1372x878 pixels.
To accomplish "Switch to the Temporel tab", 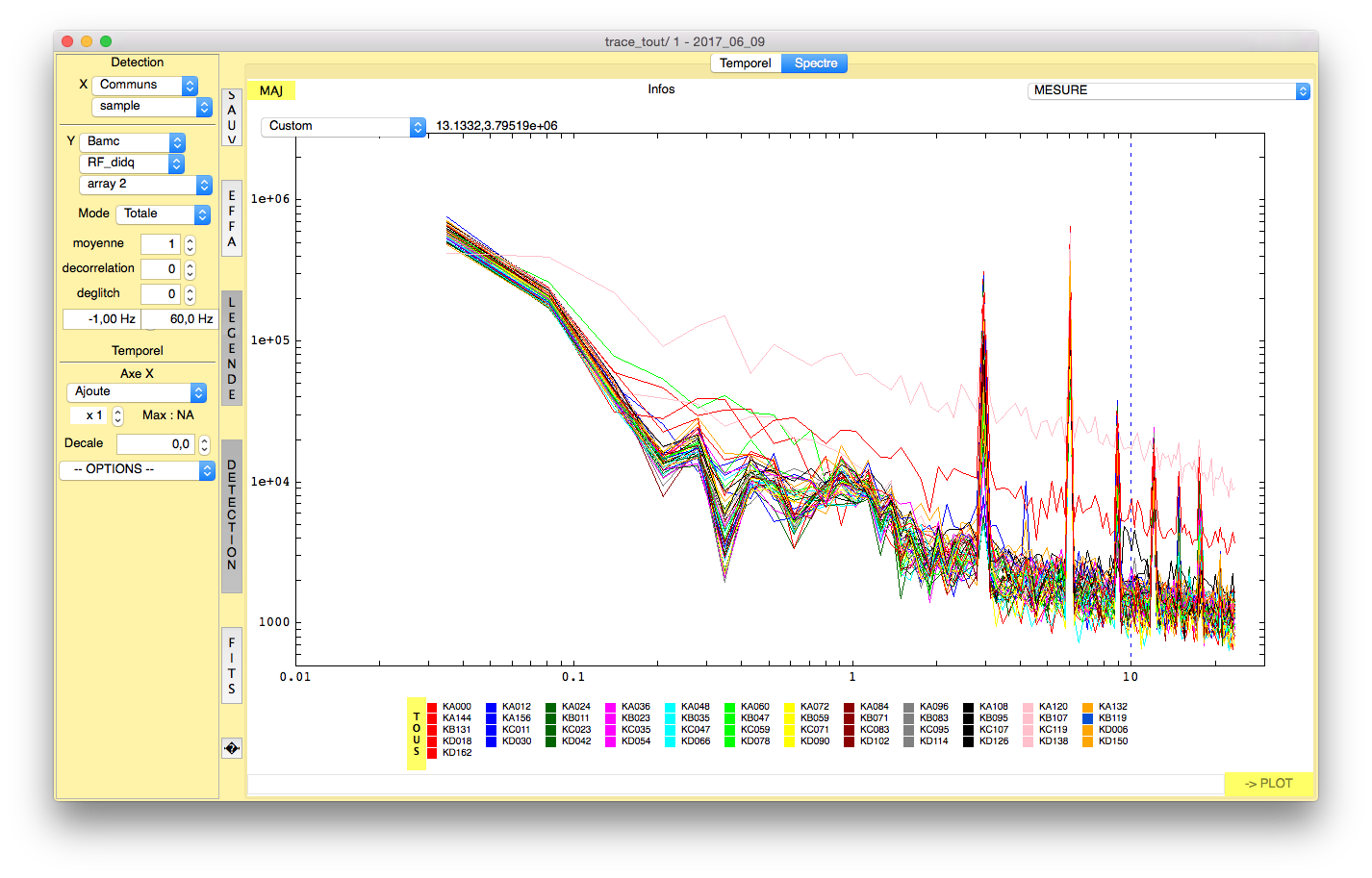I will pyautogui.click(x=745, y=63).
